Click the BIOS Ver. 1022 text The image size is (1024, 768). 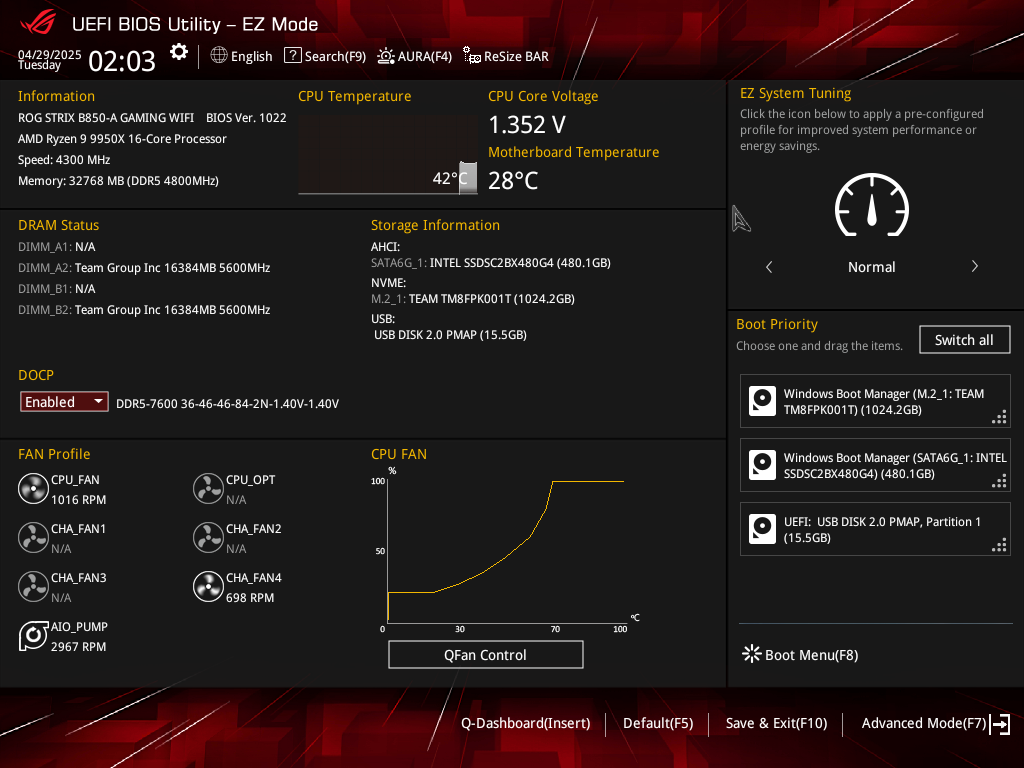[x=246, y=118]
